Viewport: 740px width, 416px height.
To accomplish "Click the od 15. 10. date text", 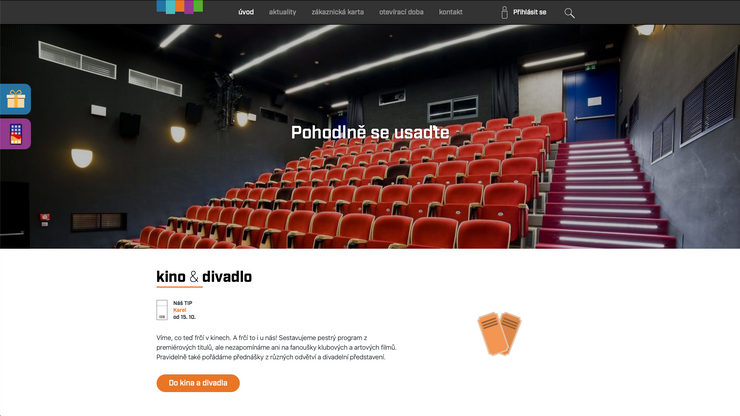I will [x=184, y=317].
